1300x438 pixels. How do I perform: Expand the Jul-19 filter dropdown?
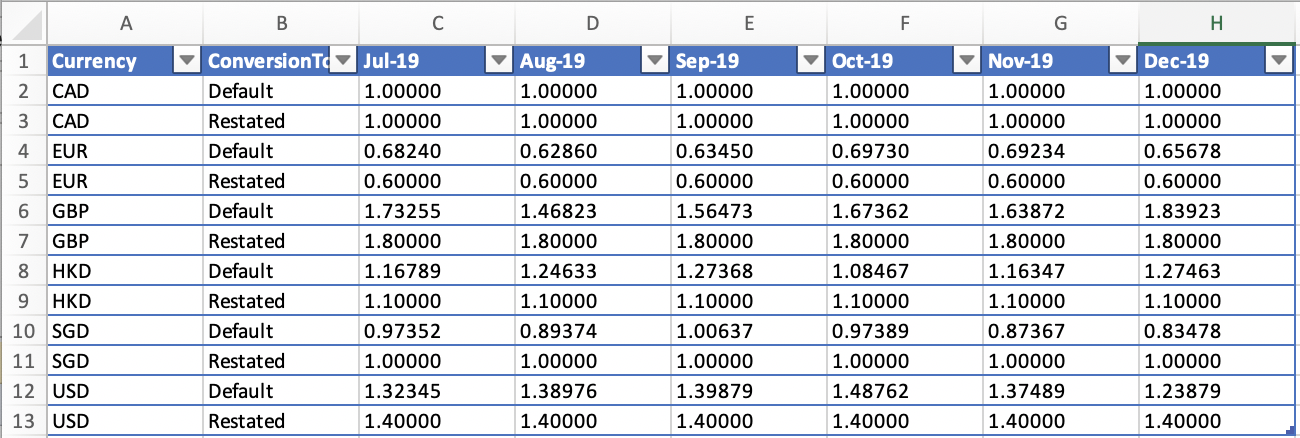500,62
